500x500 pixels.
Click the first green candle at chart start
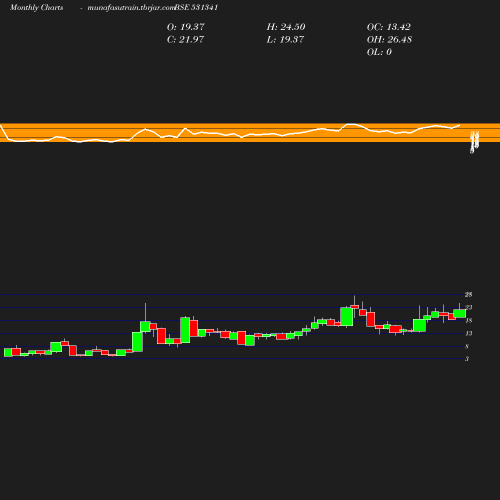click(x=8, y=352)
